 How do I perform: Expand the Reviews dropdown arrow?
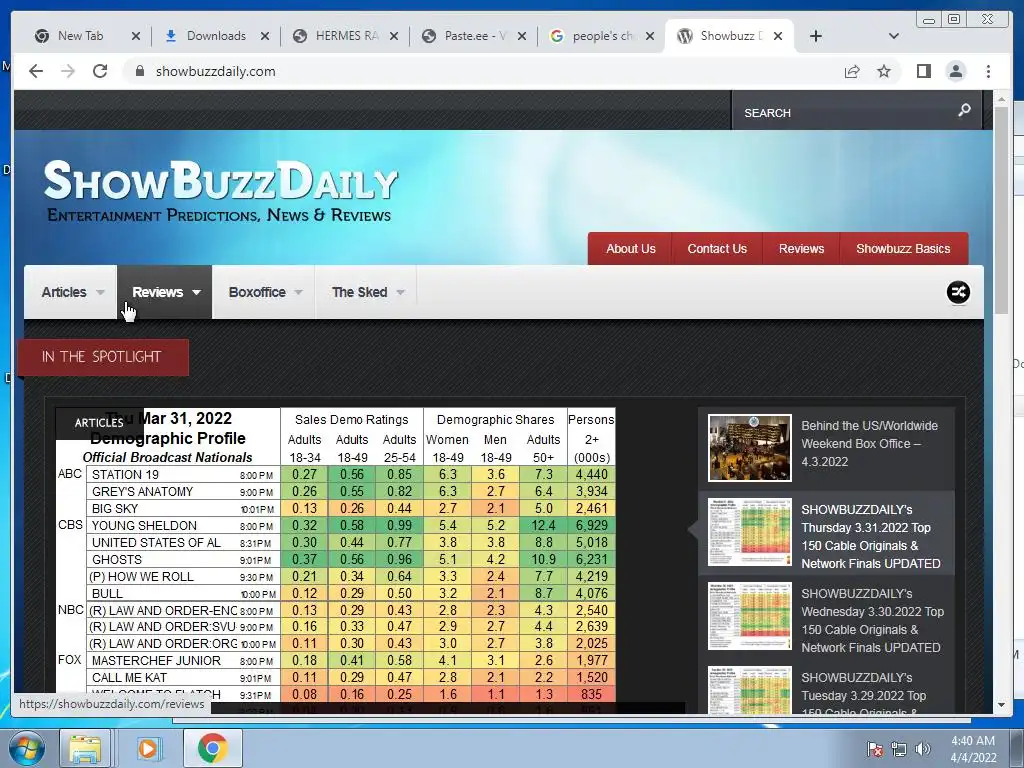coord(197,293)
